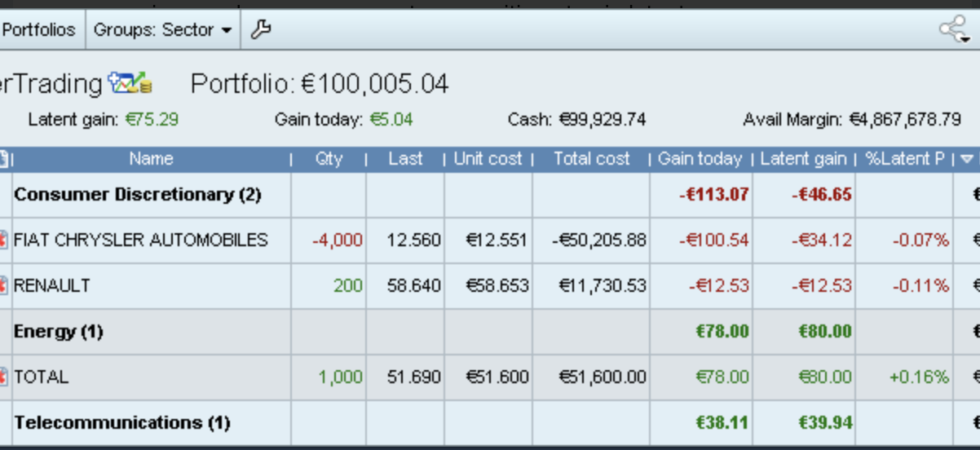This screenshot has height=450, width=980.
Task: Click the red icon beside TOTAL row
Action: [4, 377]
